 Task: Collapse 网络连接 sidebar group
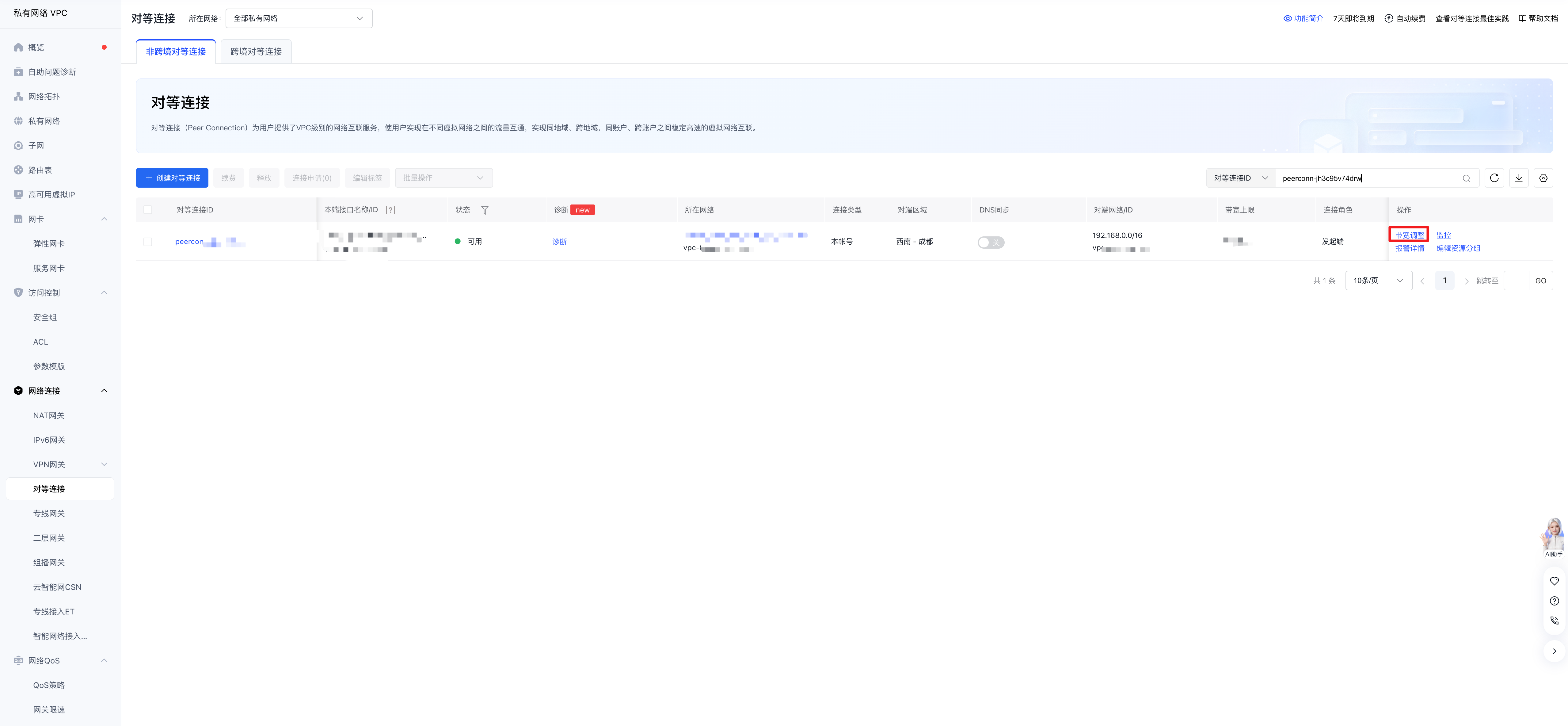click(104, 391)
